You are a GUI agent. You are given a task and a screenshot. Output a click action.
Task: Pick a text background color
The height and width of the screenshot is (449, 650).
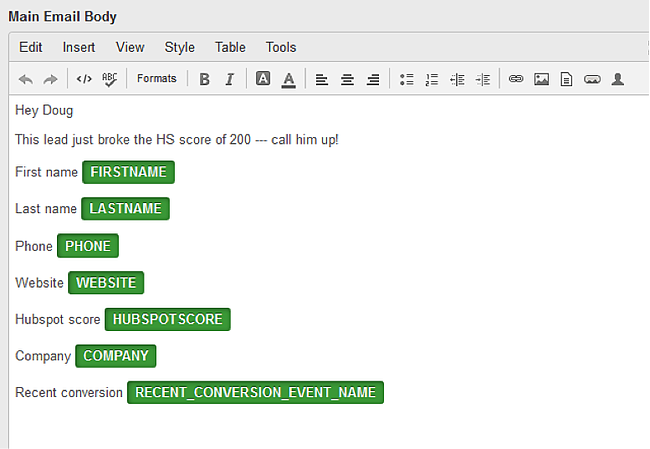(262, 79)
